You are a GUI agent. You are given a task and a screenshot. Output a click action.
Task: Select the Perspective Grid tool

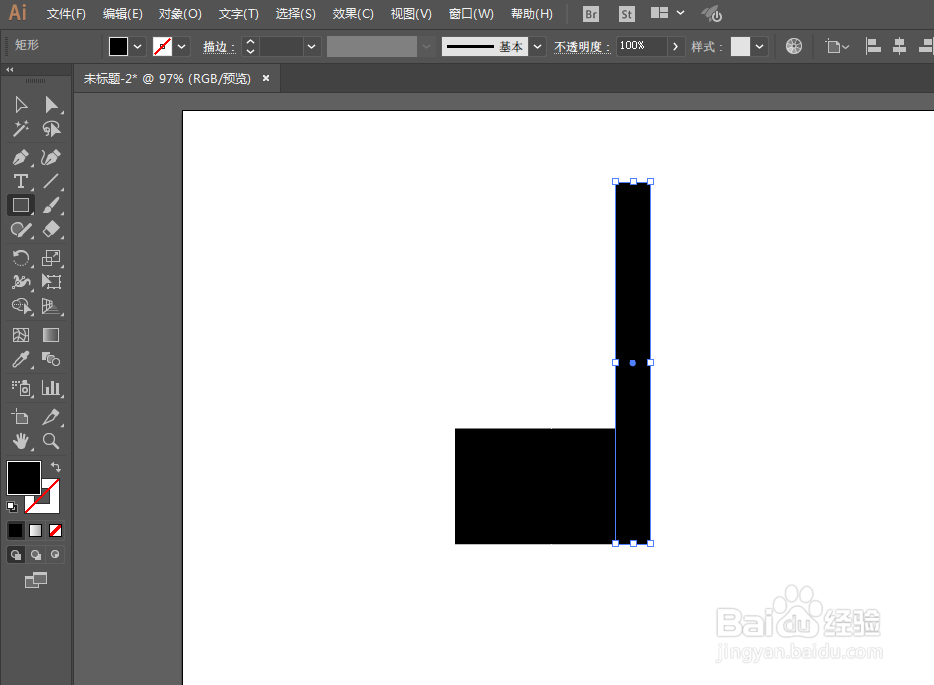[51, 306]
